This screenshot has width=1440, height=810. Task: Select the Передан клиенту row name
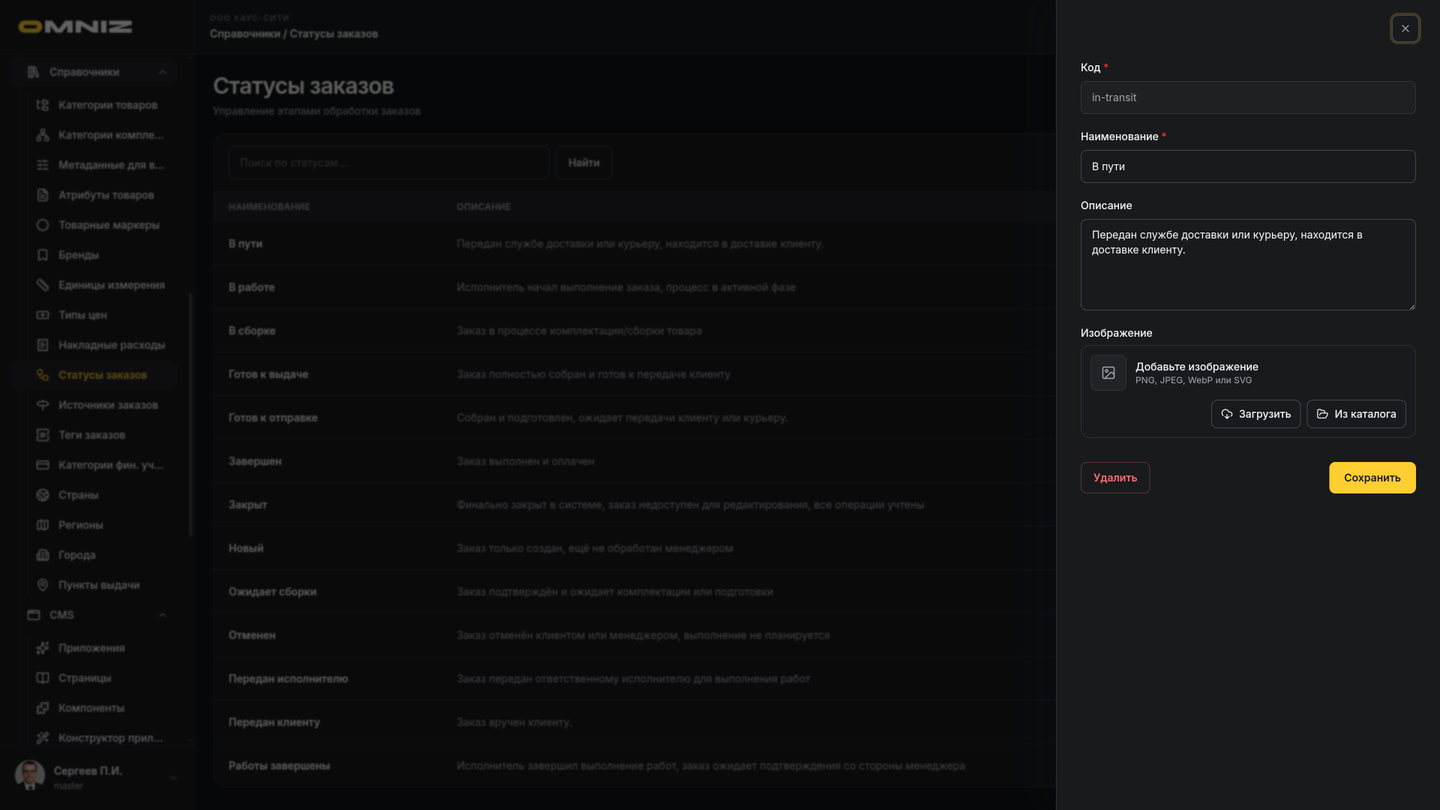tap(274, 722)
